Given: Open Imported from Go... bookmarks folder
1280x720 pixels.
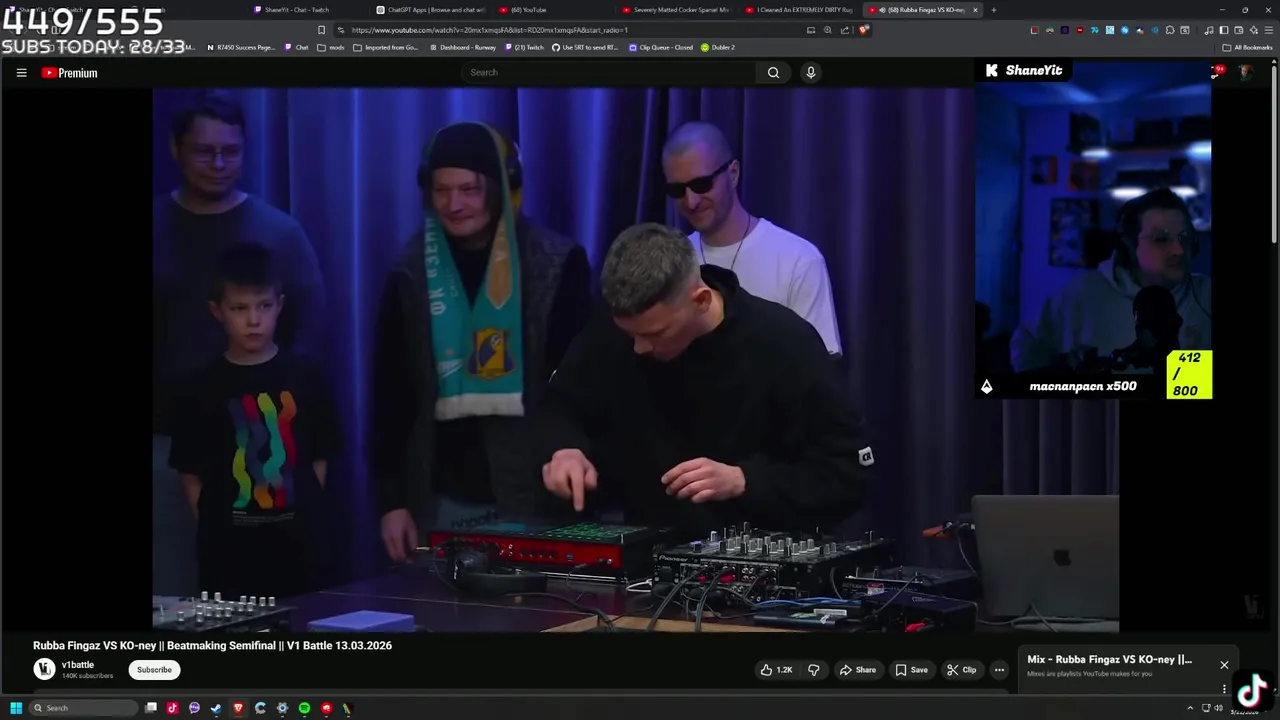Looking at the screenshot, I should coord(386,47).
